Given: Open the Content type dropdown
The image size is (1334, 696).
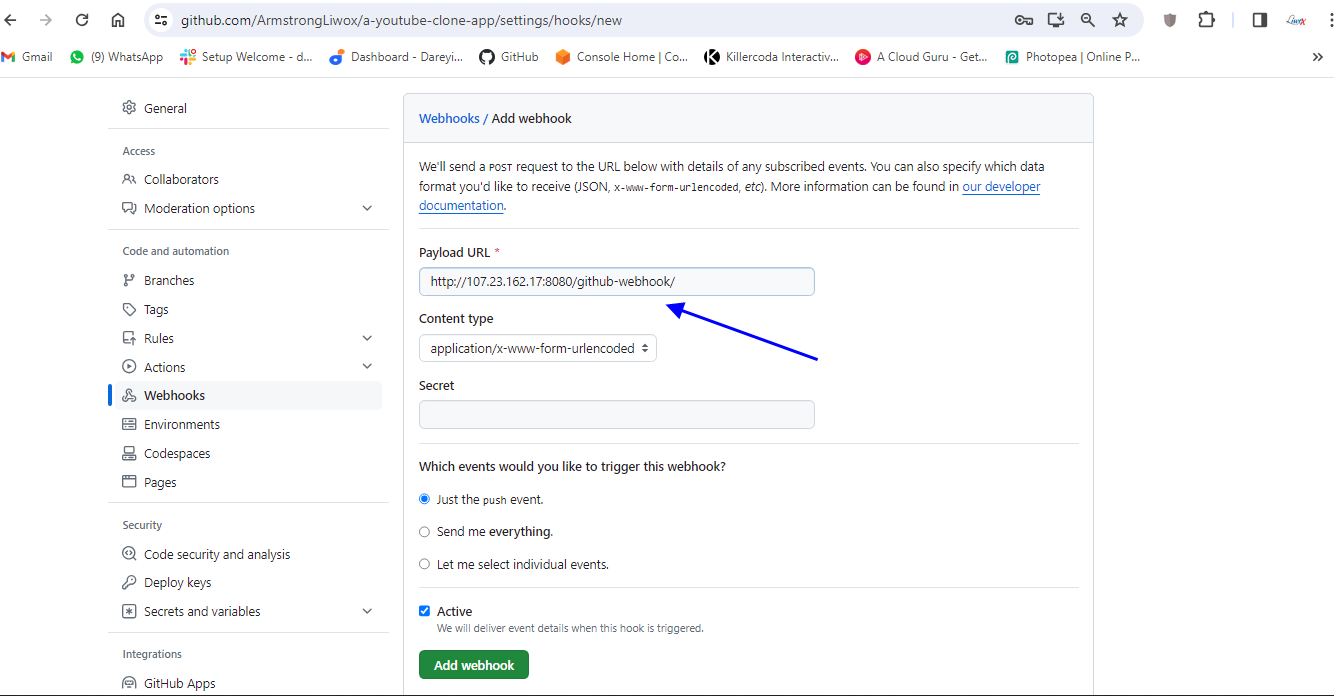Looking at the screenshot, I should [537, 348].
